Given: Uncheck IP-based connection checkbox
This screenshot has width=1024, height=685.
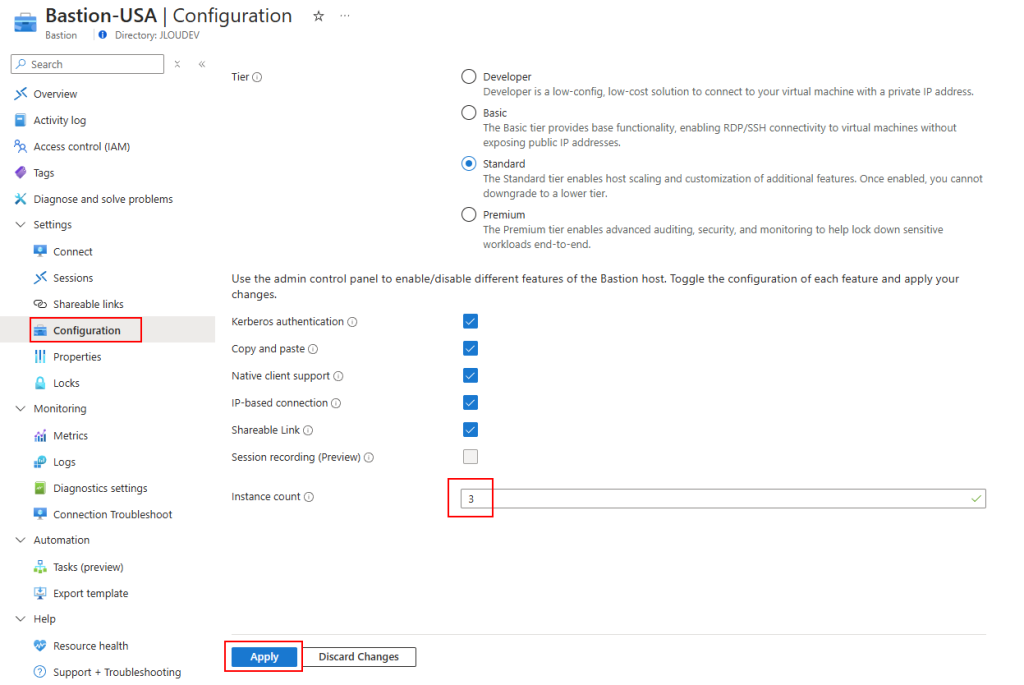Looking at the screenshot, I should 470,402.
